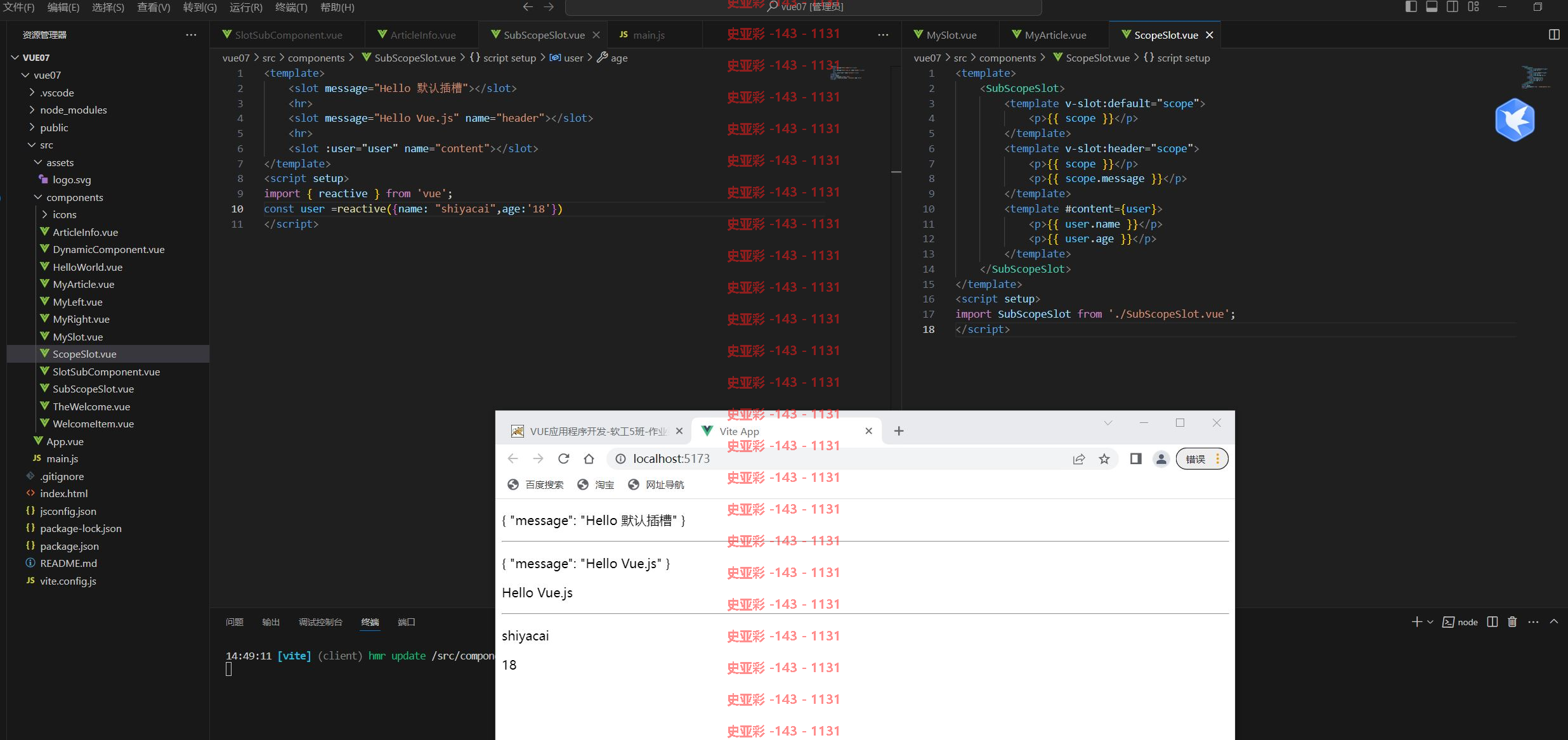1568x740 pixels.
Task: Click the blue bird floating assistant icon
Action: tap(1515, 120)
